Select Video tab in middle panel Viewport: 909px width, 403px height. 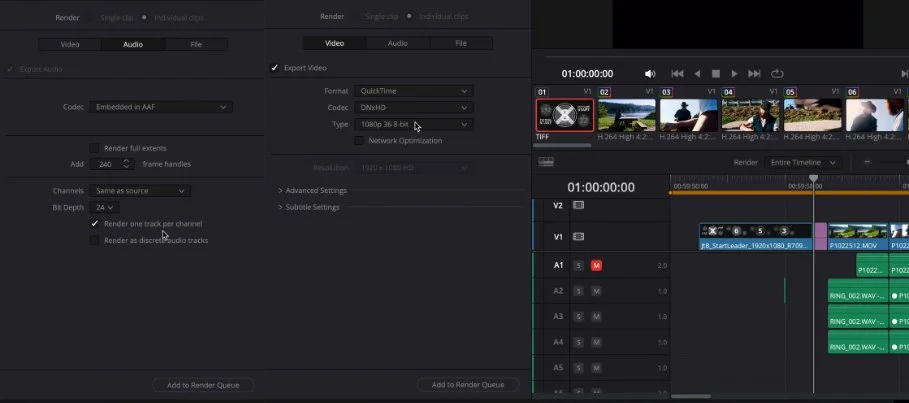pyautogui.click(x=334, y=43)
